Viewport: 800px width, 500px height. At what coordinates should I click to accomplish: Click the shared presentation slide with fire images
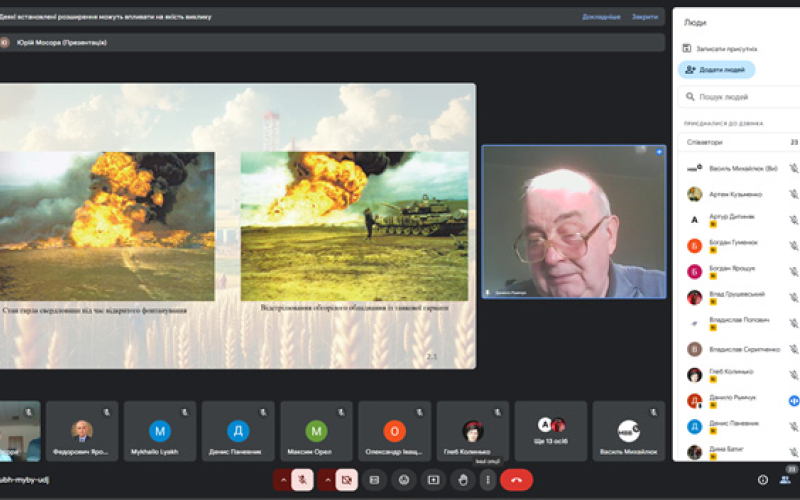238,226
